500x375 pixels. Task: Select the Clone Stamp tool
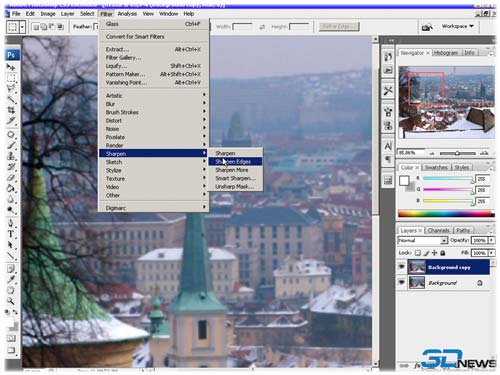11,156
